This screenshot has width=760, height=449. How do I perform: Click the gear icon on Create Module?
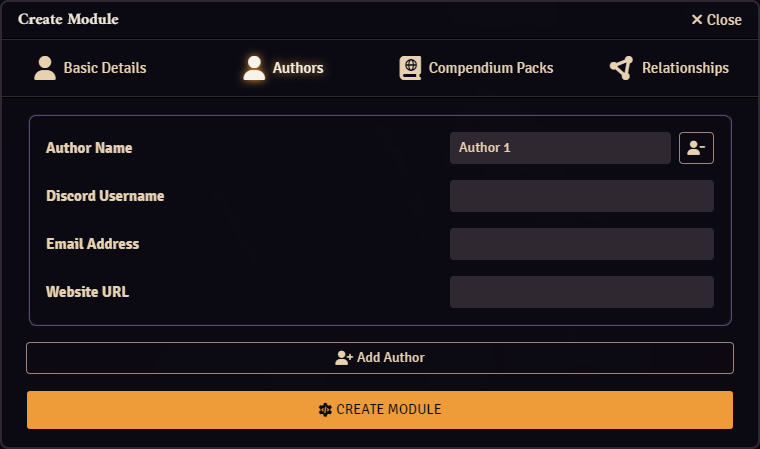click(x=325, y=410)
